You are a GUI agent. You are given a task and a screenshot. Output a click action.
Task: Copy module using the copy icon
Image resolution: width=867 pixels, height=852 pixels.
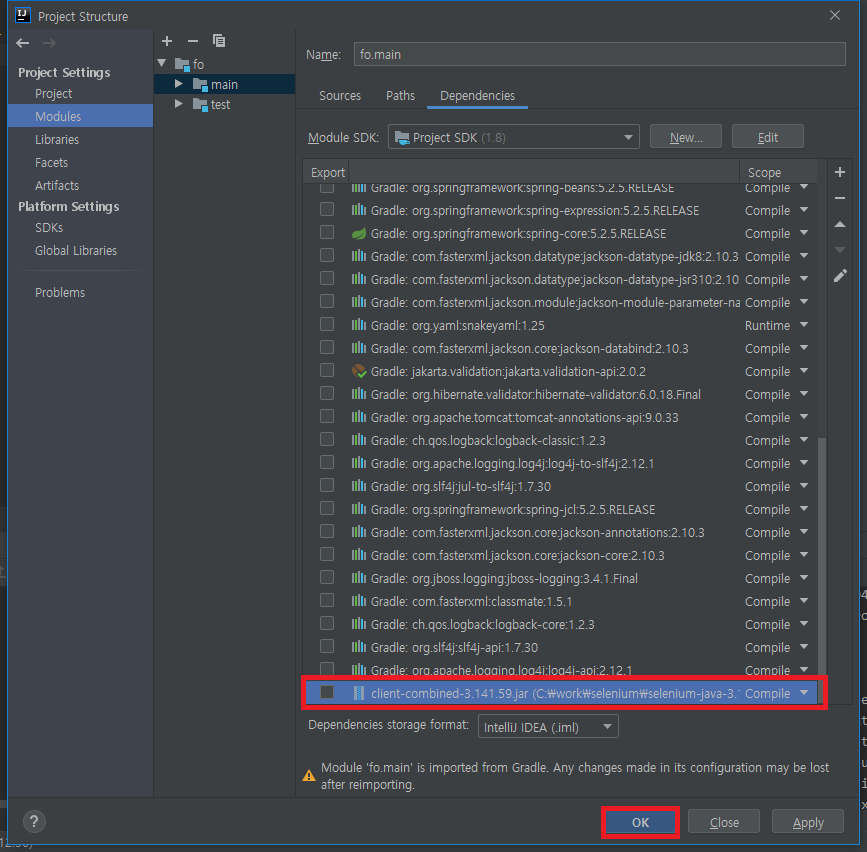click(219, 41)
